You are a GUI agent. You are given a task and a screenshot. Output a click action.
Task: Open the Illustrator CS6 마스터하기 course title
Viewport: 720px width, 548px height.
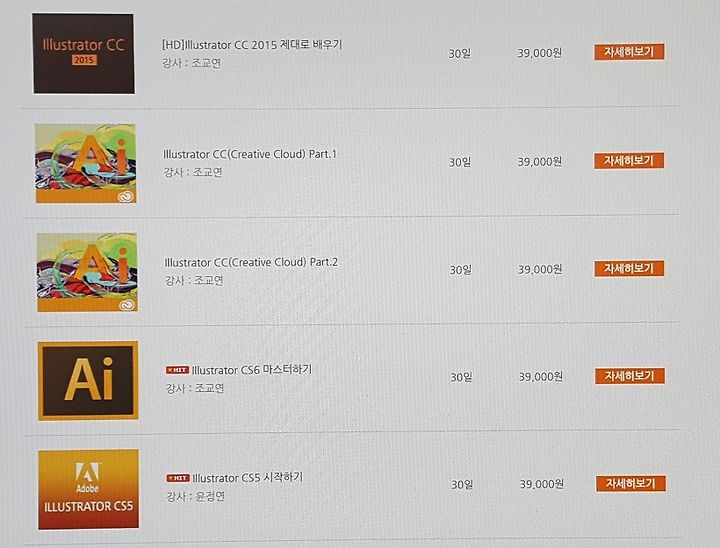(x=252, y=370)
